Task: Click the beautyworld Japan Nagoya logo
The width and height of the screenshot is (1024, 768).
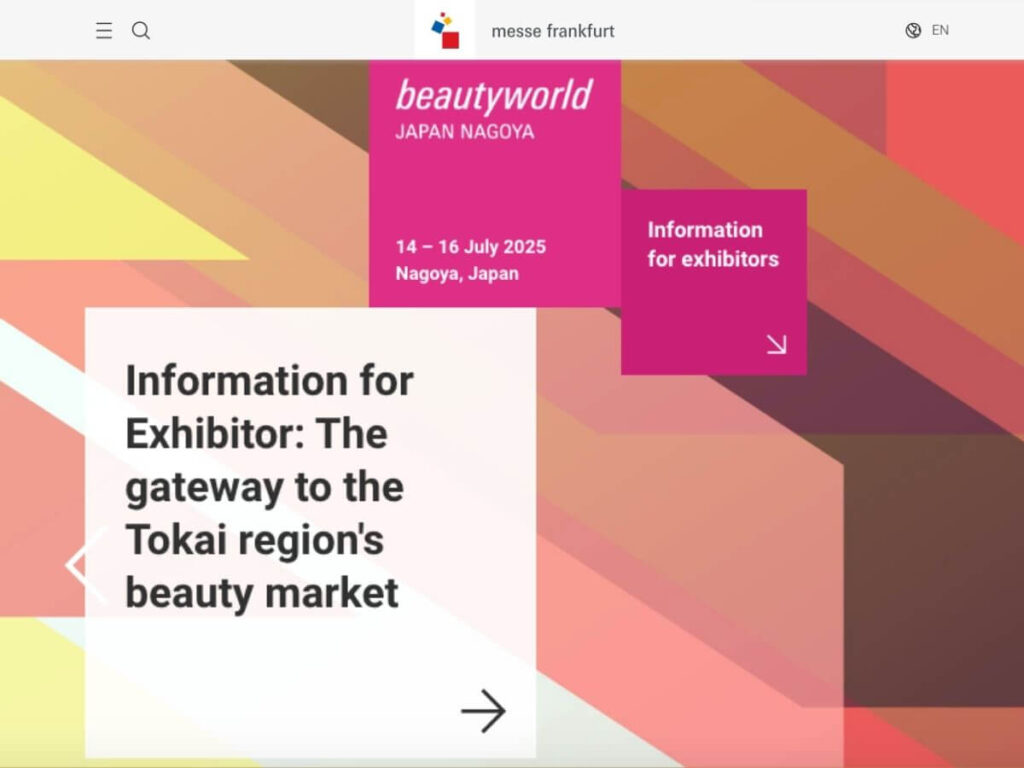Action: (x=494, y=109)
